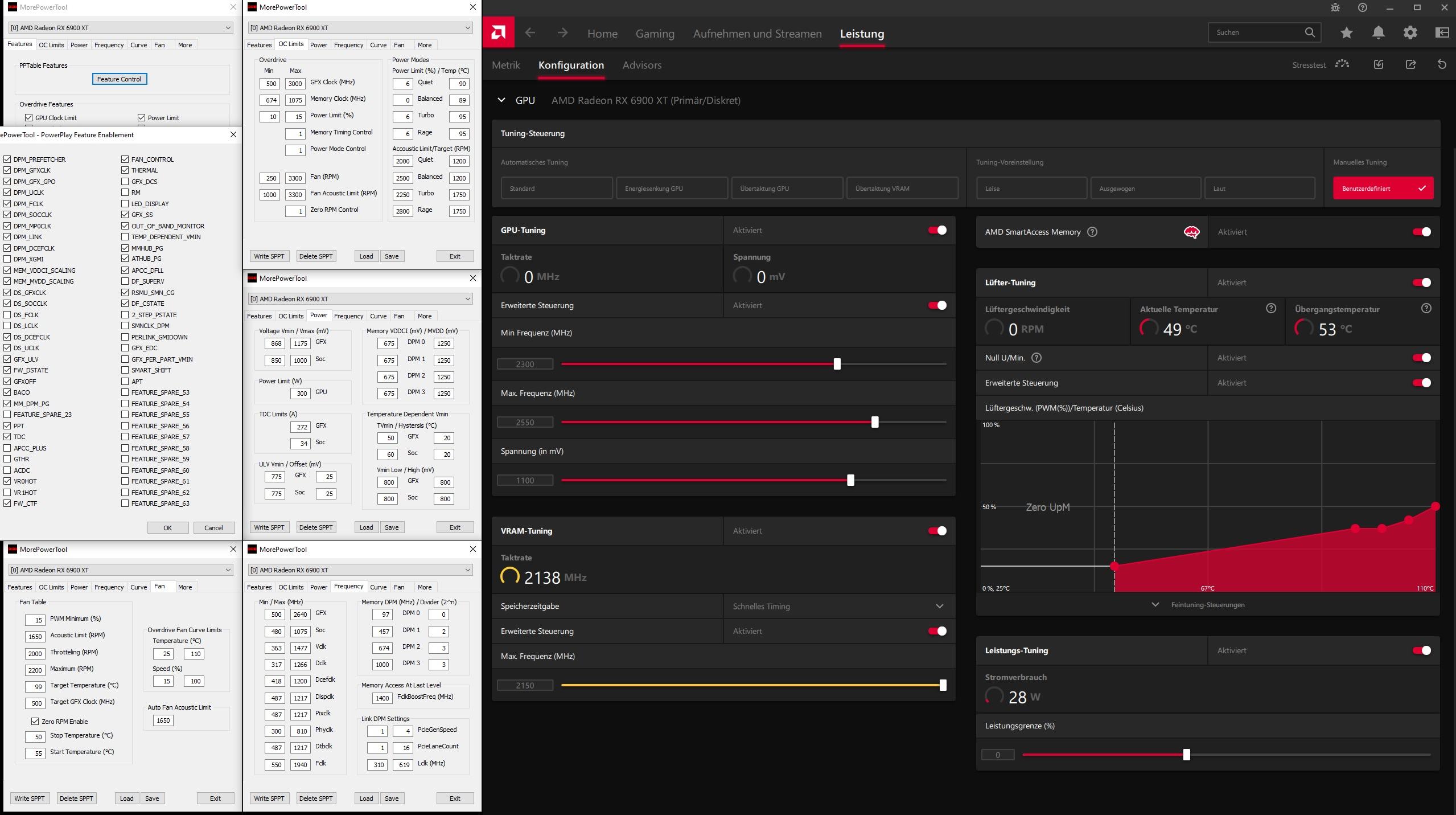The height and width of the screenshot is (815, 1456).
Task: Go back with the left arrow
Action: (x=530, y=32)
